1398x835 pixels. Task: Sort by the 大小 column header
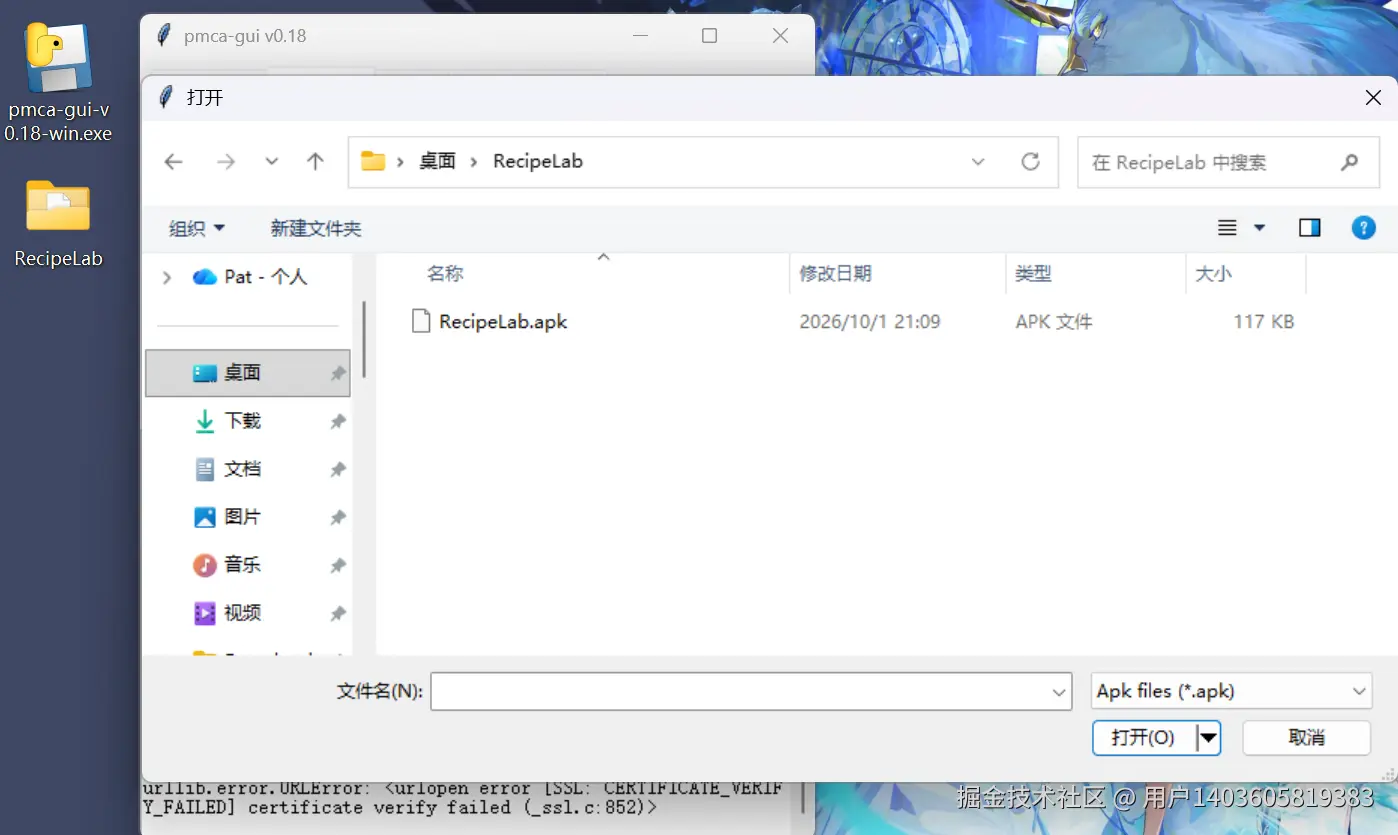click(x=1213, y=274)
